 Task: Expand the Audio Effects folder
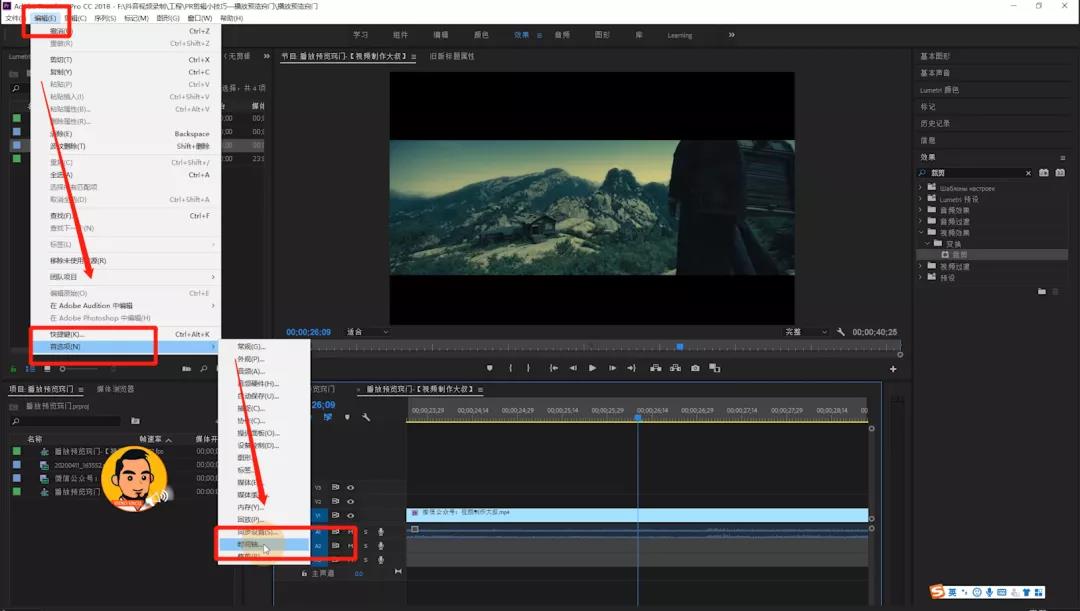(x=920, y=210)
